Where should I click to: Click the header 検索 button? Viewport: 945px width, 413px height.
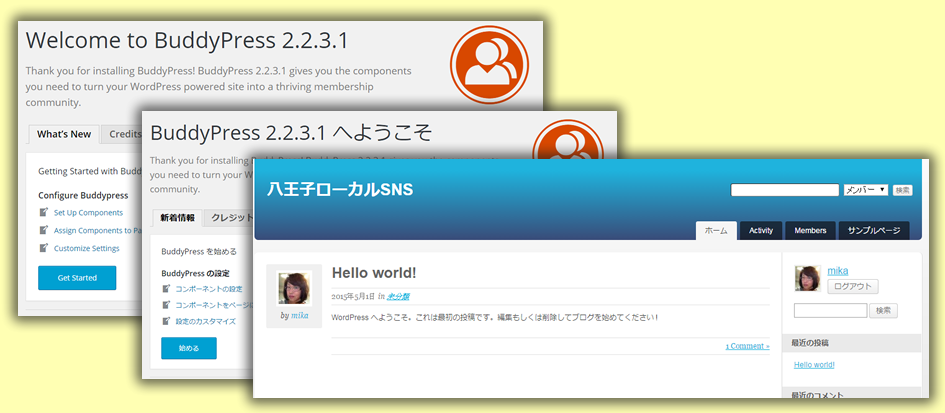(x=902, y=190)
